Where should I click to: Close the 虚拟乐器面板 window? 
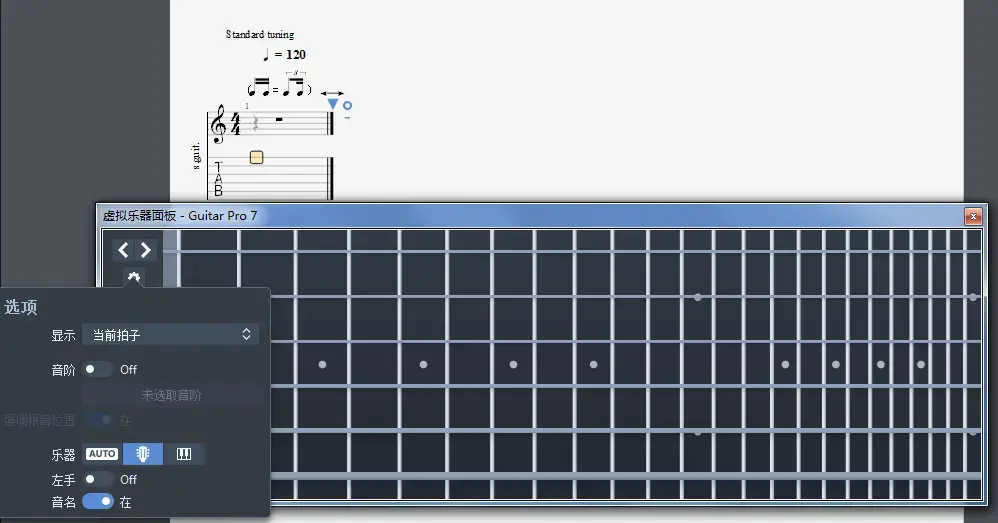click(973, 217)
